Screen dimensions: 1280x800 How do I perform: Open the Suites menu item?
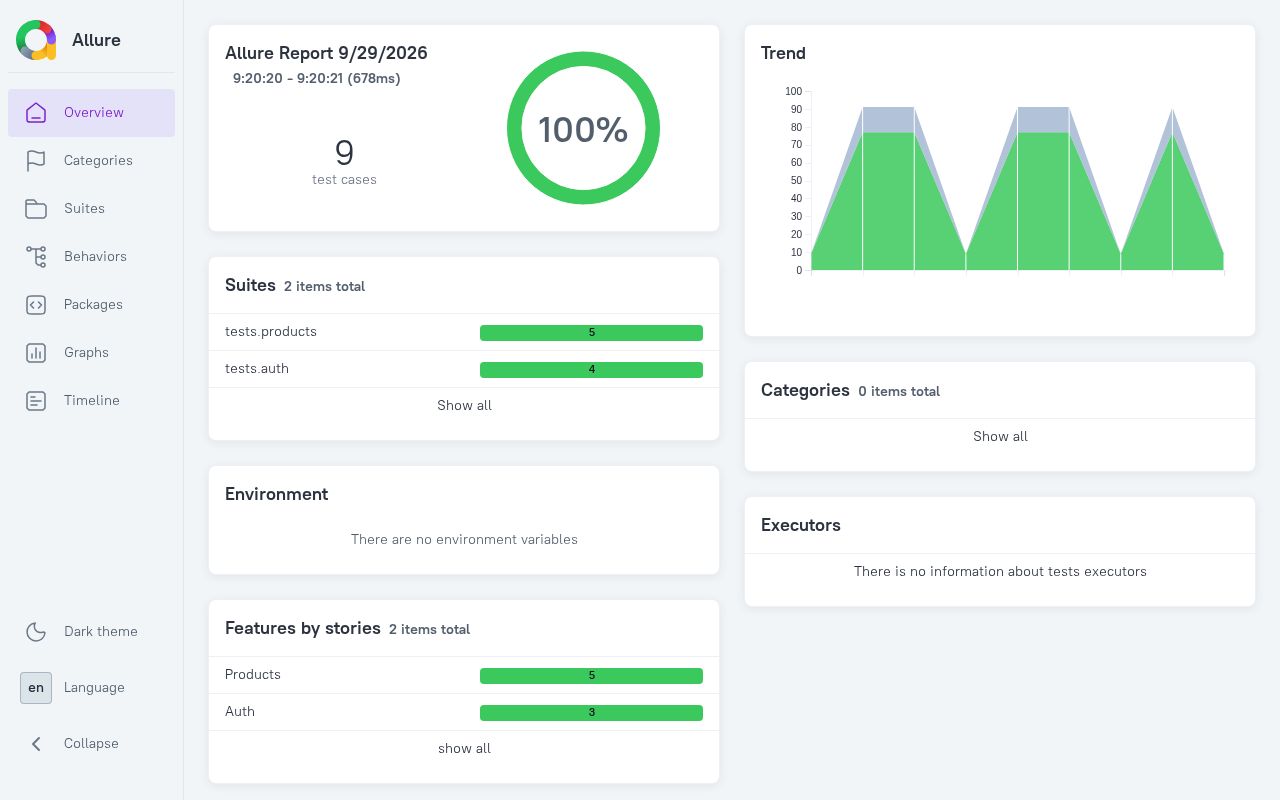pyautogui.click(x=92, y=209)
